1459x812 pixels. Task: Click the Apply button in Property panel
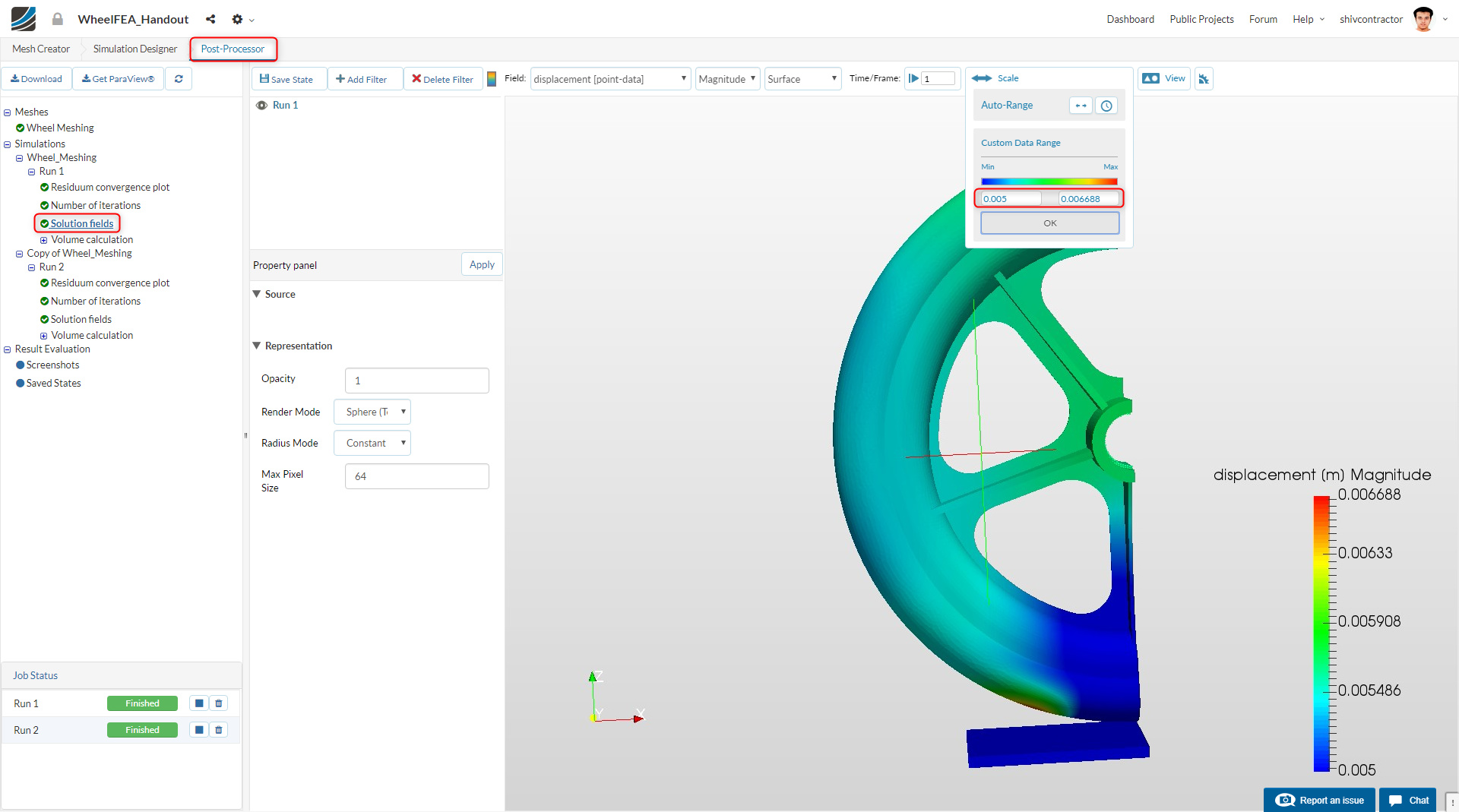(x=482, y=264)
